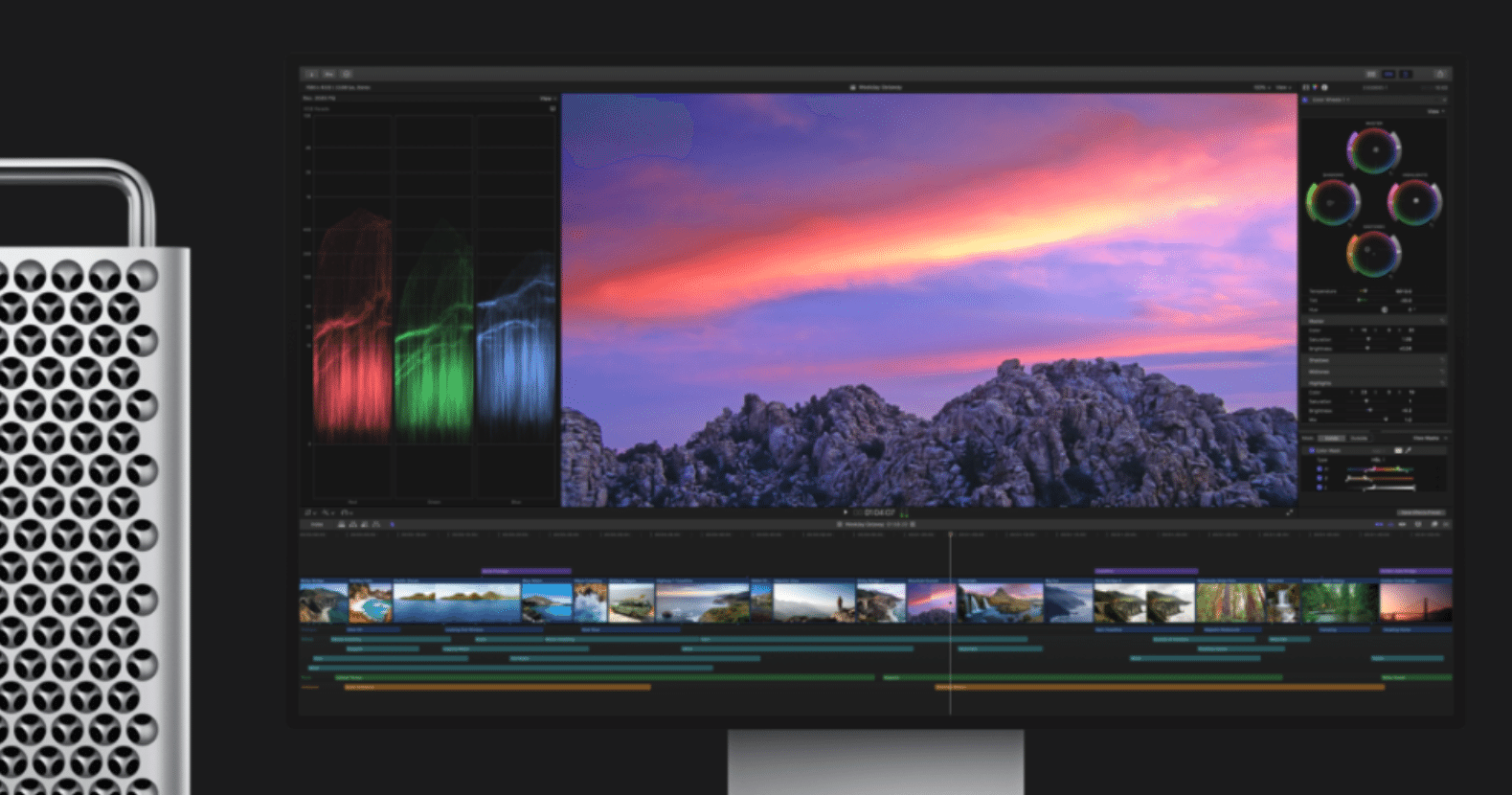Click the Master color wheel center puck
The height and width of the screenshot is (795, 1512).
point(1376,149)
